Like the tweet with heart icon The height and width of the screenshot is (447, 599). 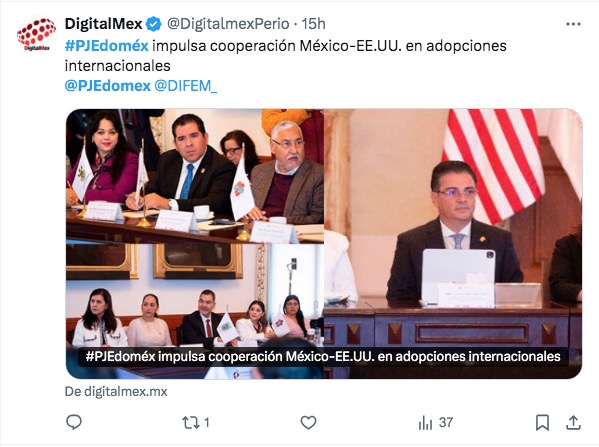[x=308, y=423]
